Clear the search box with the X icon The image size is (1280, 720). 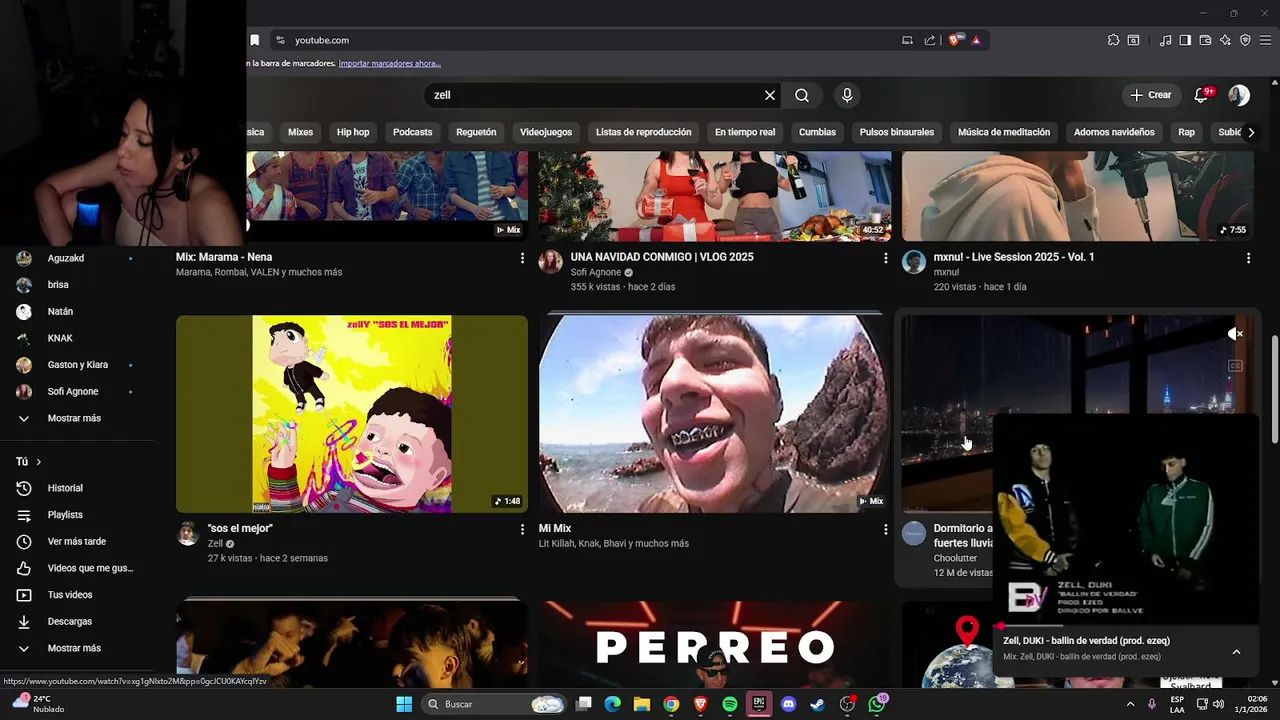[770, 95]
